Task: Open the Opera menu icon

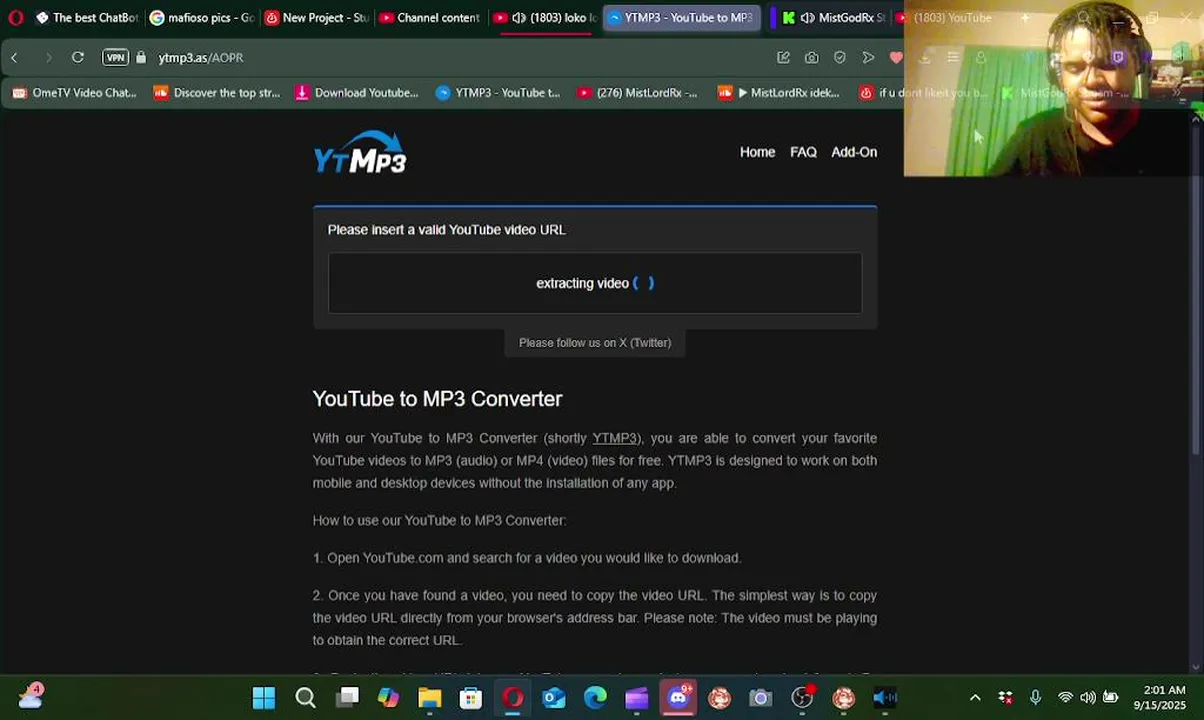Action: [15, 18]
